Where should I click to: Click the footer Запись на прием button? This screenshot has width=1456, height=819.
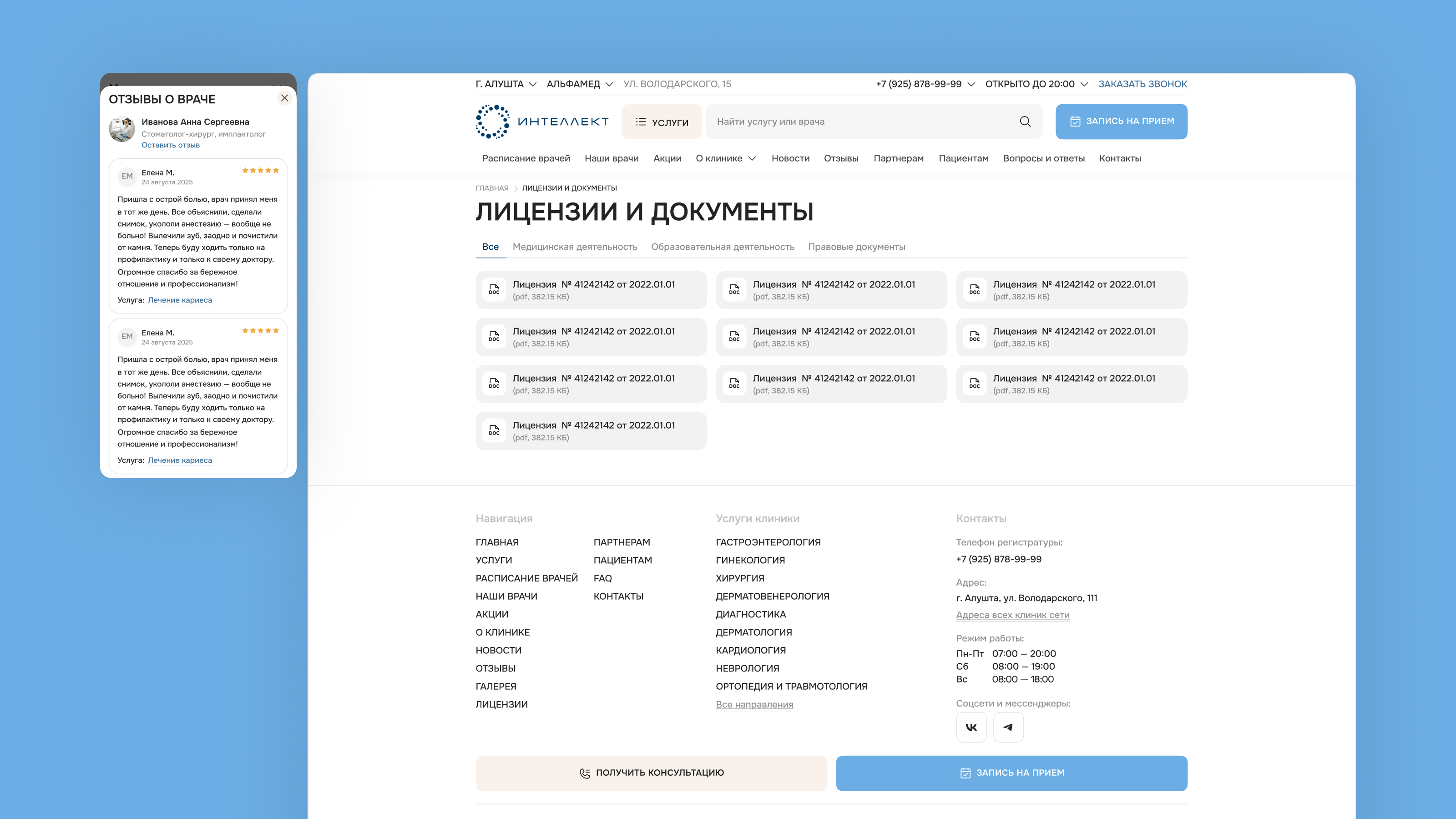point(1011,773)
